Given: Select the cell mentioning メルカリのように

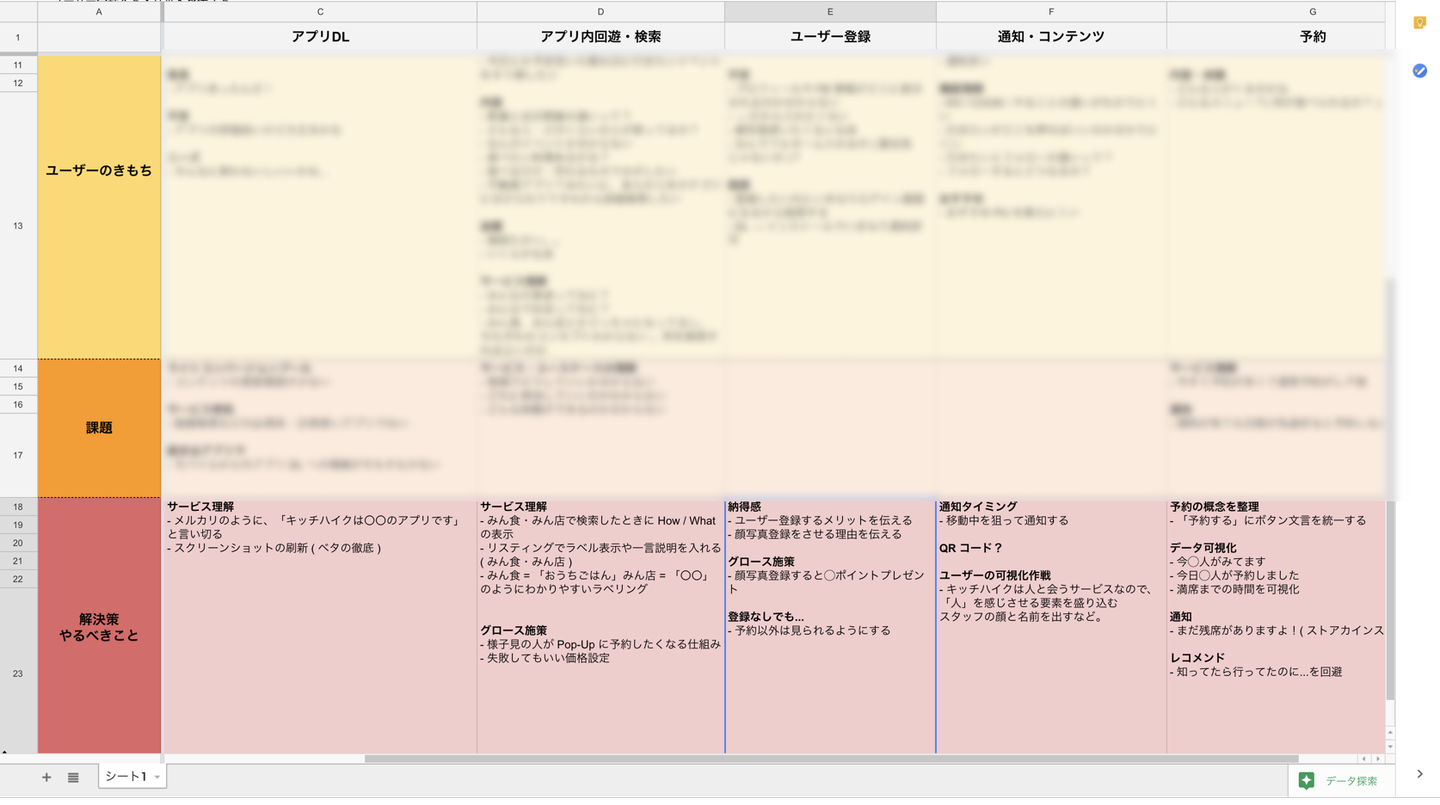Looking at the screenshot, I should [319, 626].
